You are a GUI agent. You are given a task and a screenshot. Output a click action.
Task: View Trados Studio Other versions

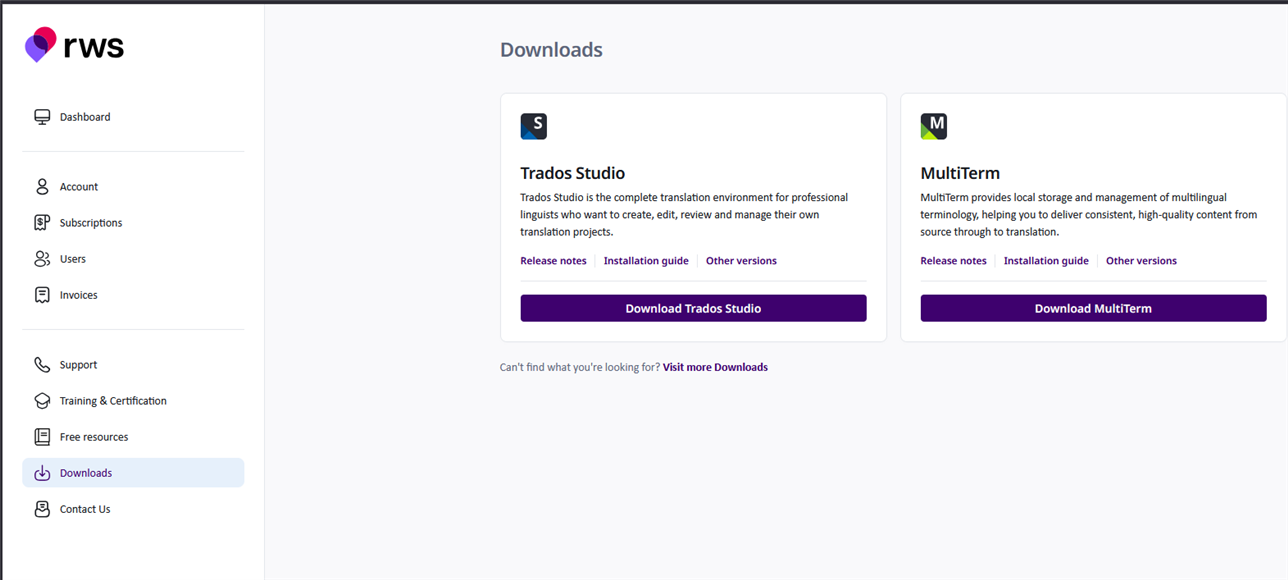coord(741,261)
